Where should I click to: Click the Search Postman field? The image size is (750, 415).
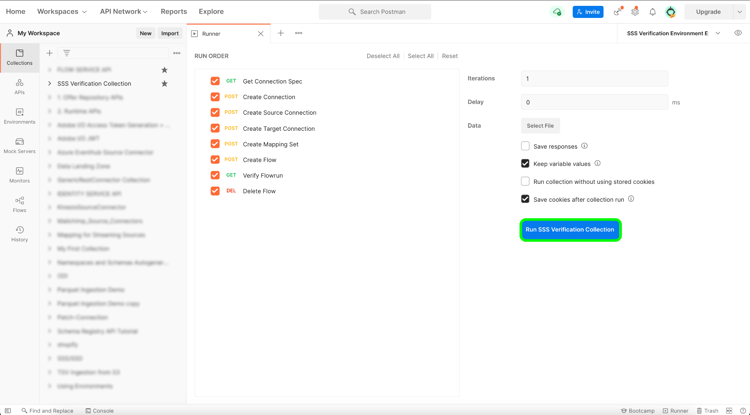coord(375,11)
